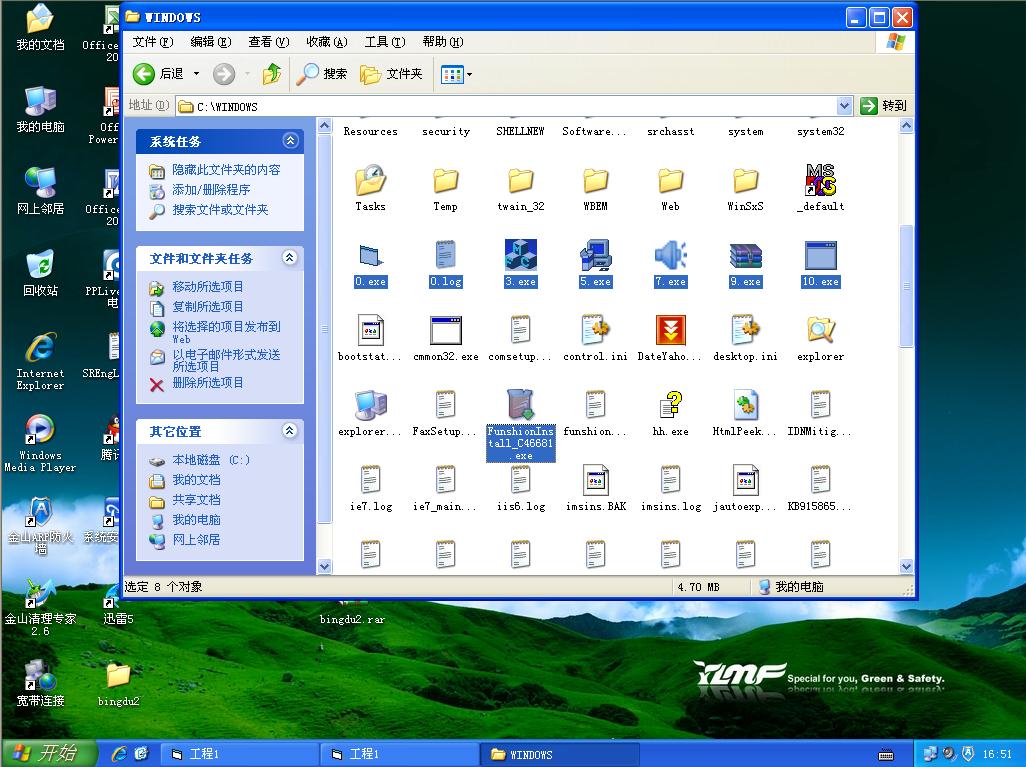Select the Tasks folder icon

point(370,182)
